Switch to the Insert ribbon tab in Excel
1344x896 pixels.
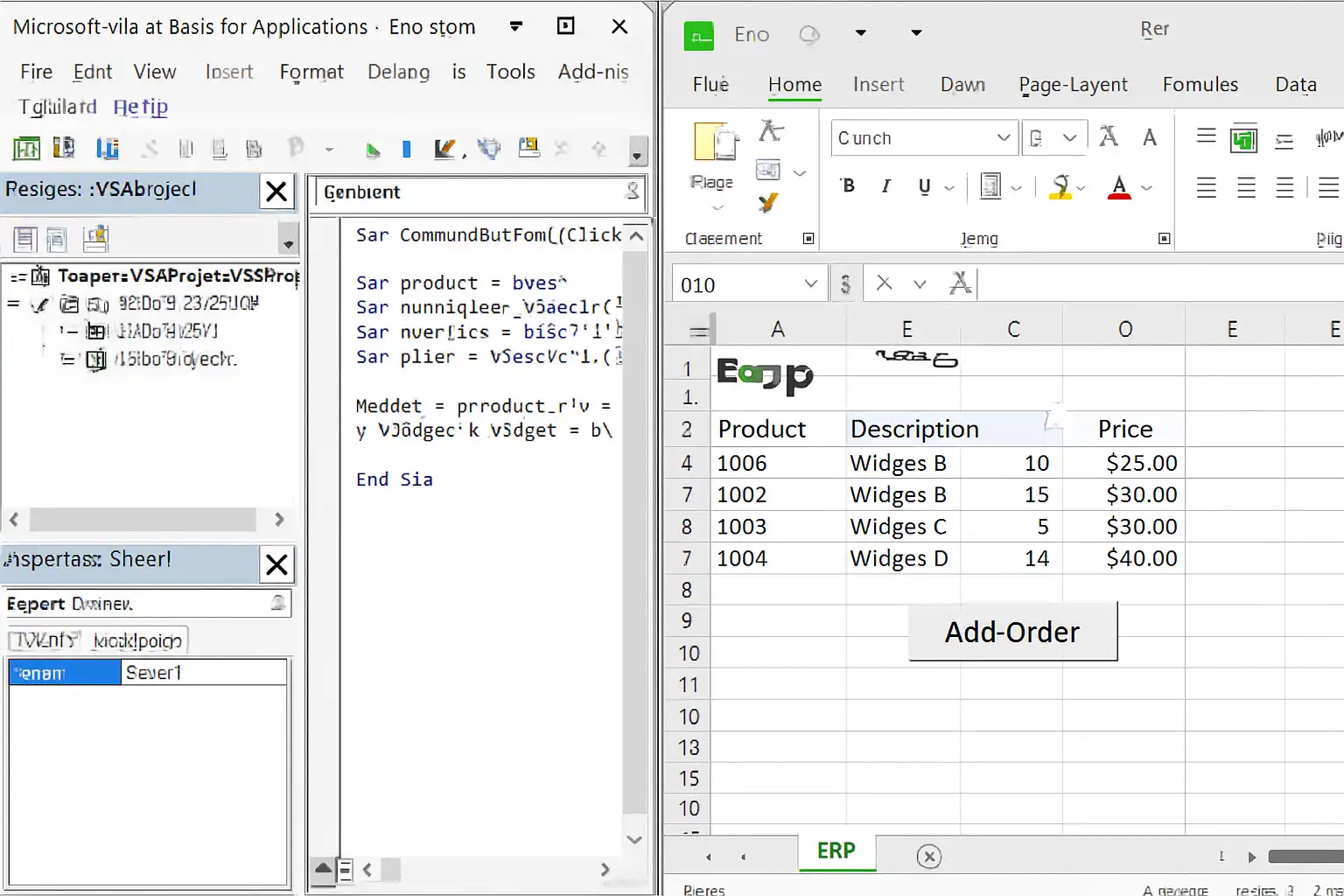click(878, 85)
